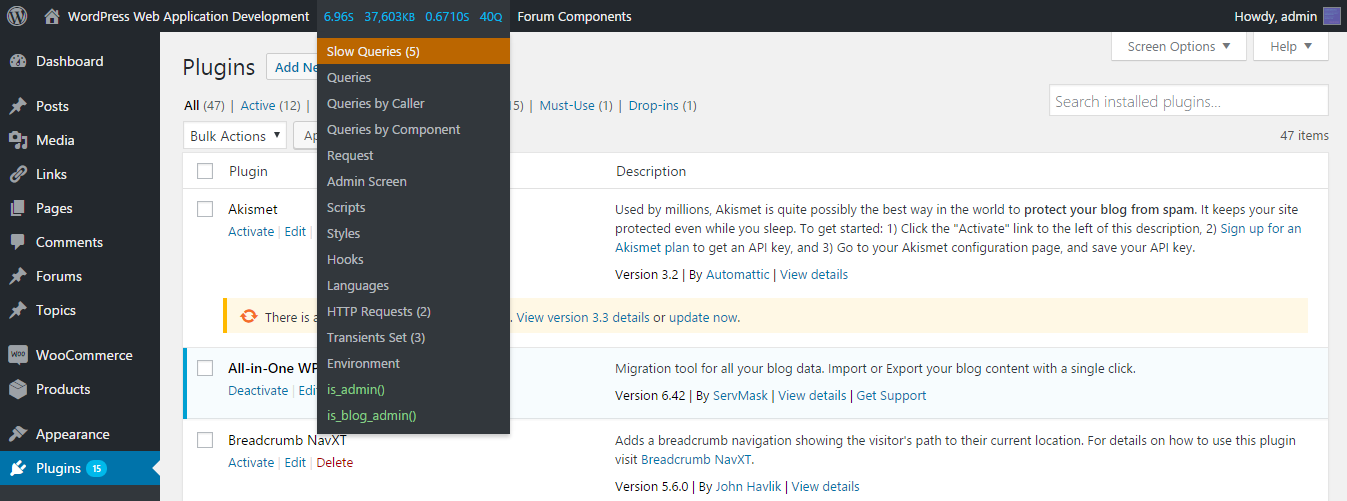
Task: Expand the Screen Options panel
Action: 1179,46
